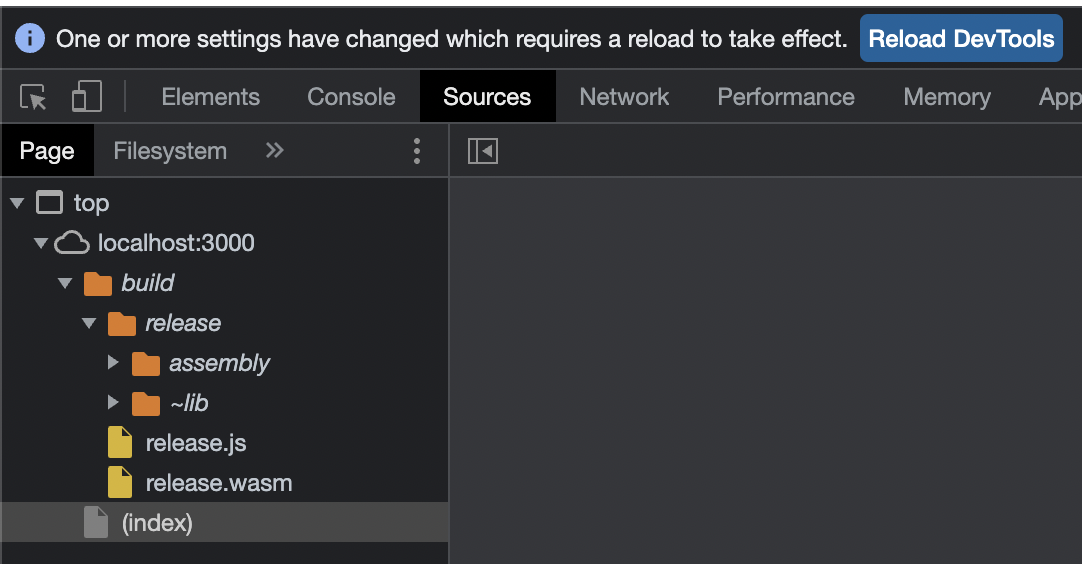The image size is (1082, 564).
Task: Select the release.wasm file
Action: click(x=218, y=483)
